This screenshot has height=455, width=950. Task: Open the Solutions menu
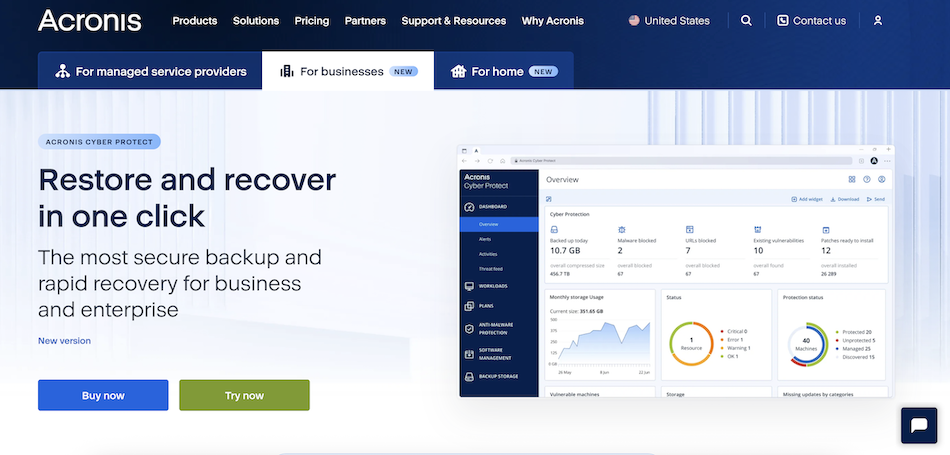point(256,21)
